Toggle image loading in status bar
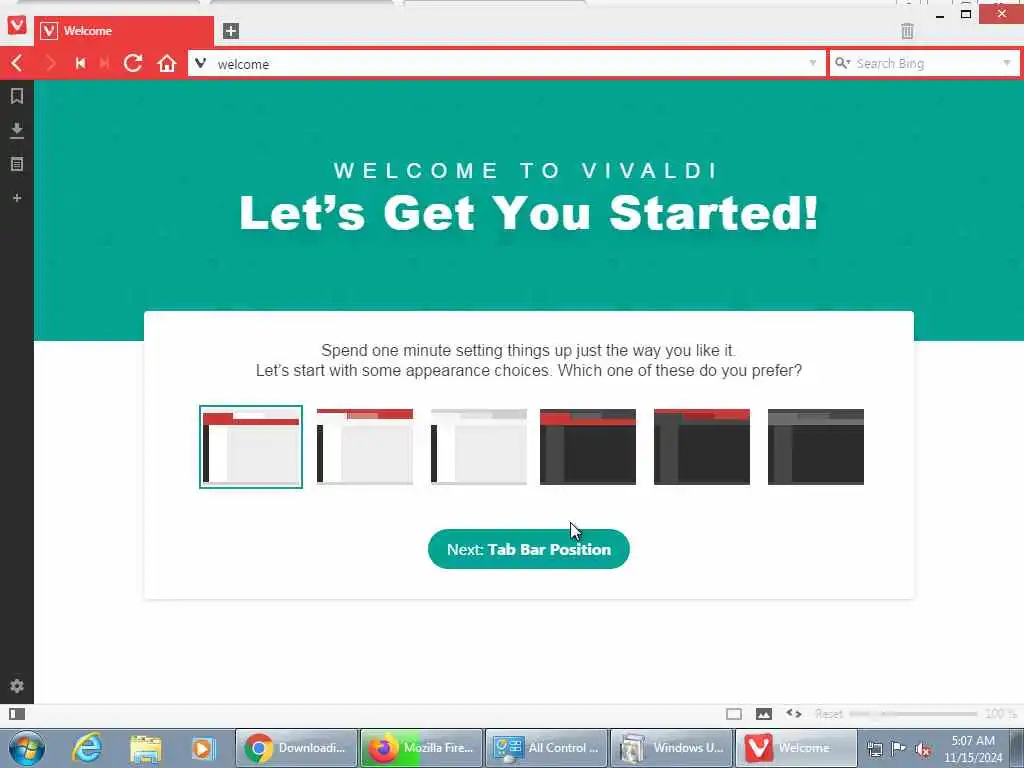This screenshot has height=768, width=1024. (x=763, y=714)
